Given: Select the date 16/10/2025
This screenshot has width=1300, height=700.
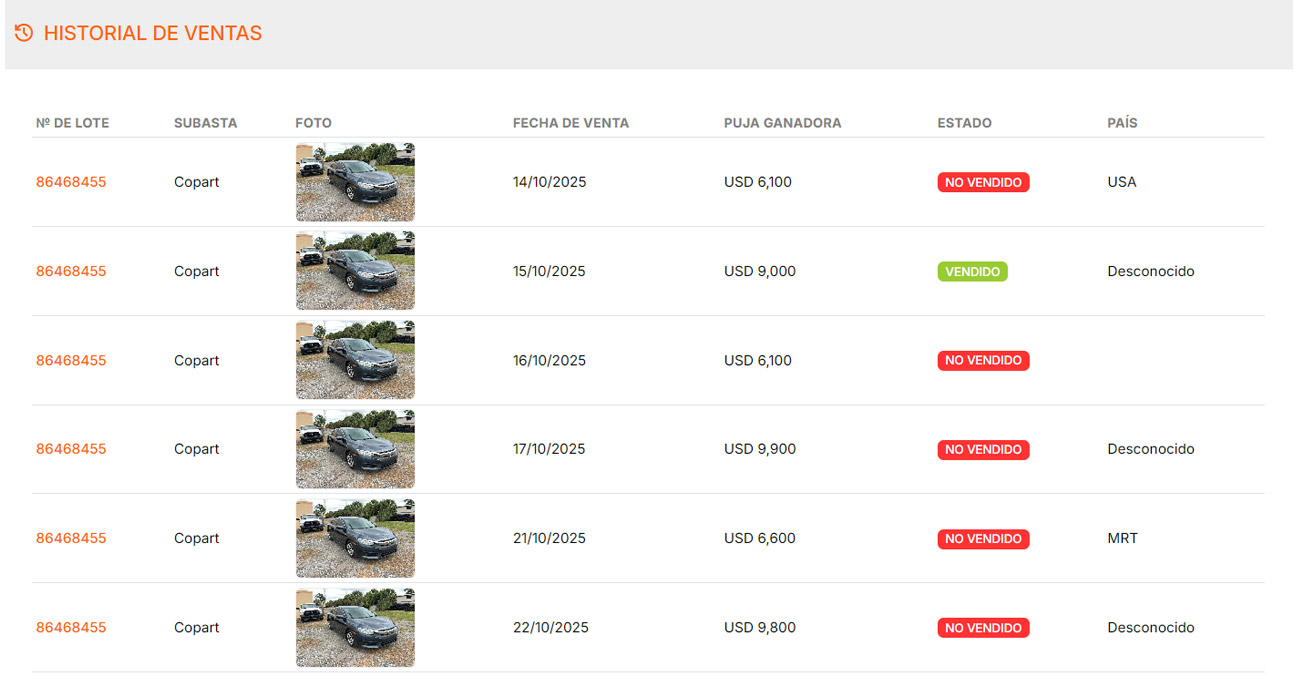Looking at the screenshot, I should (550, 360).
